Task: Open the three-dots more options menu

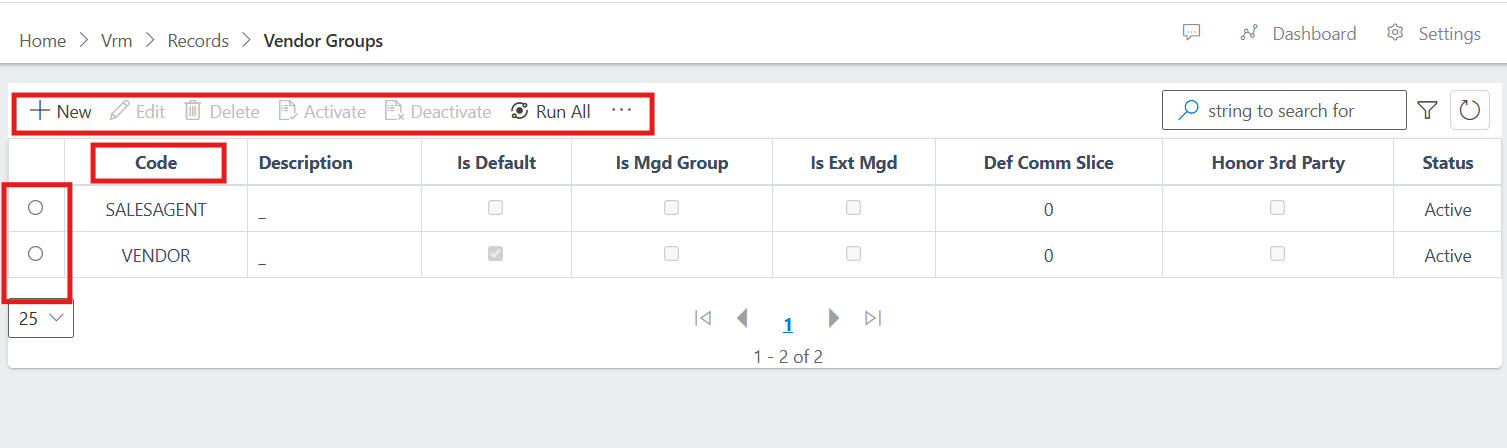Action: point(621,111)
